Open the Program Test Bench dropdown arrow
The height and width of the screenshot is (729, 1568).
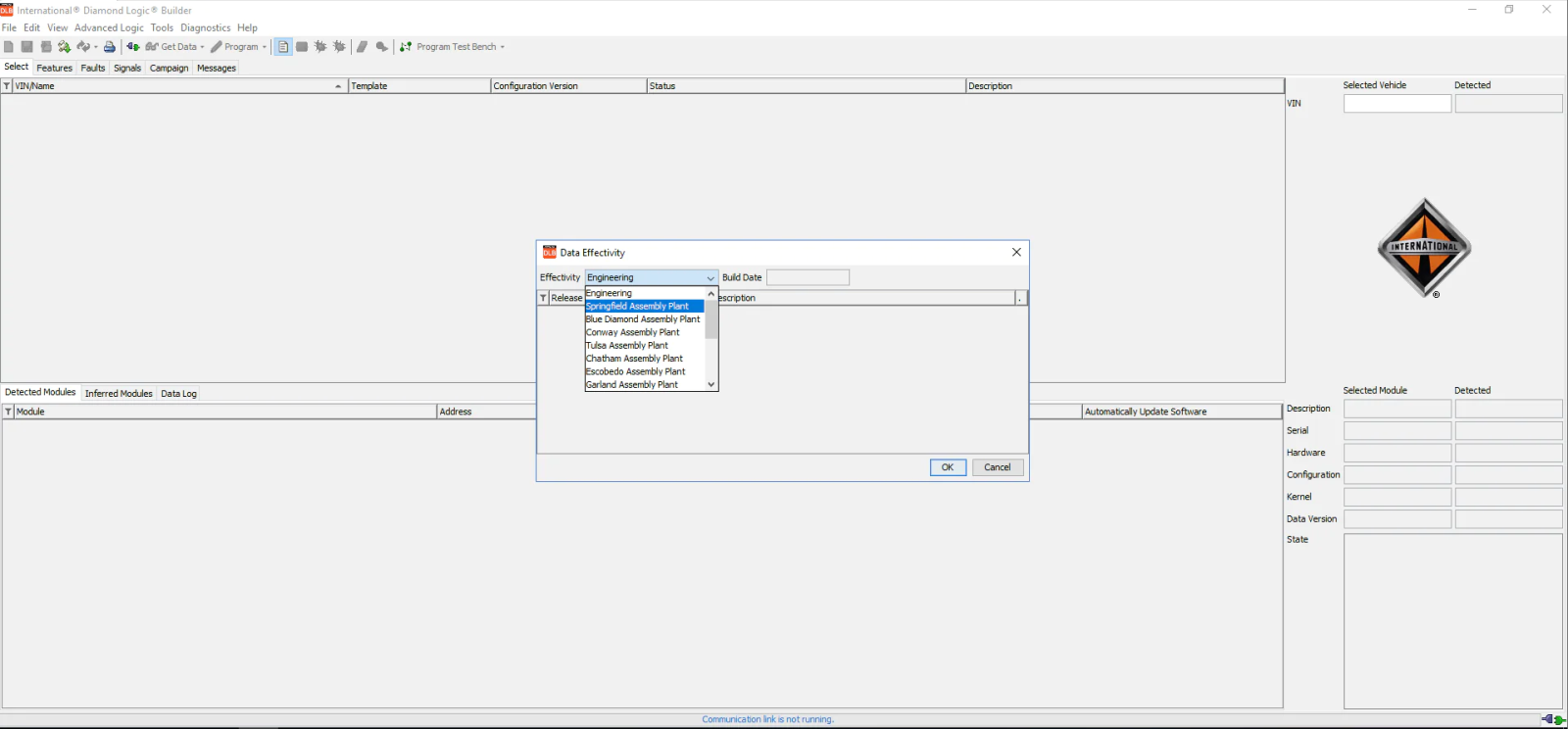point(503,47)
